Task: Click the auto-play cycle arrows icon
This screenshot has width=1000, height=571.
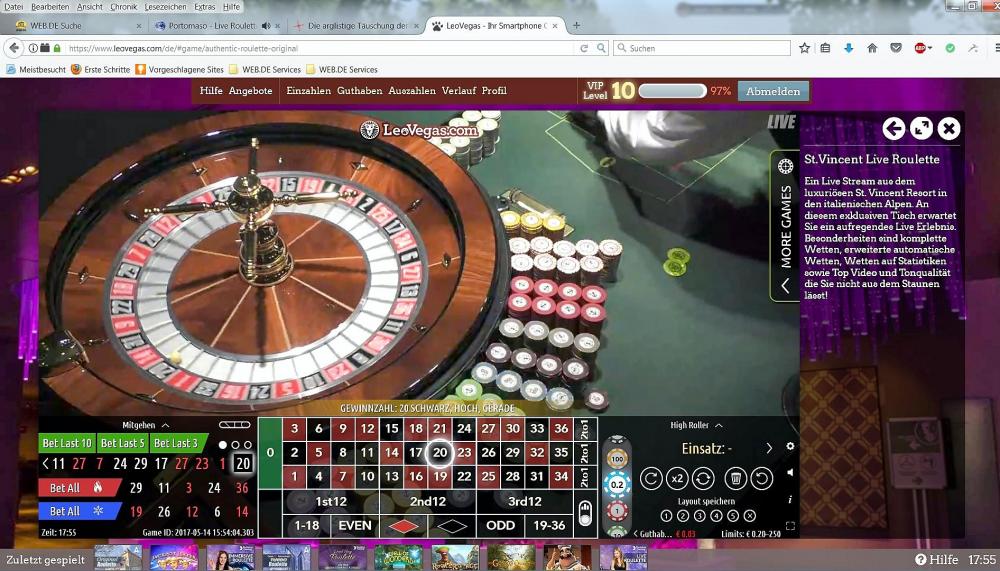Action: point(703,478)
